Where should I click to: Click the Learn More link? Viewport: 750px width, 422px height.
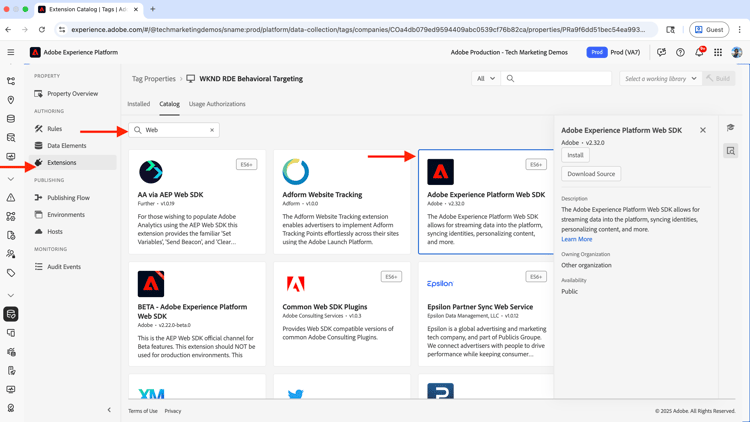pos(576,239)
